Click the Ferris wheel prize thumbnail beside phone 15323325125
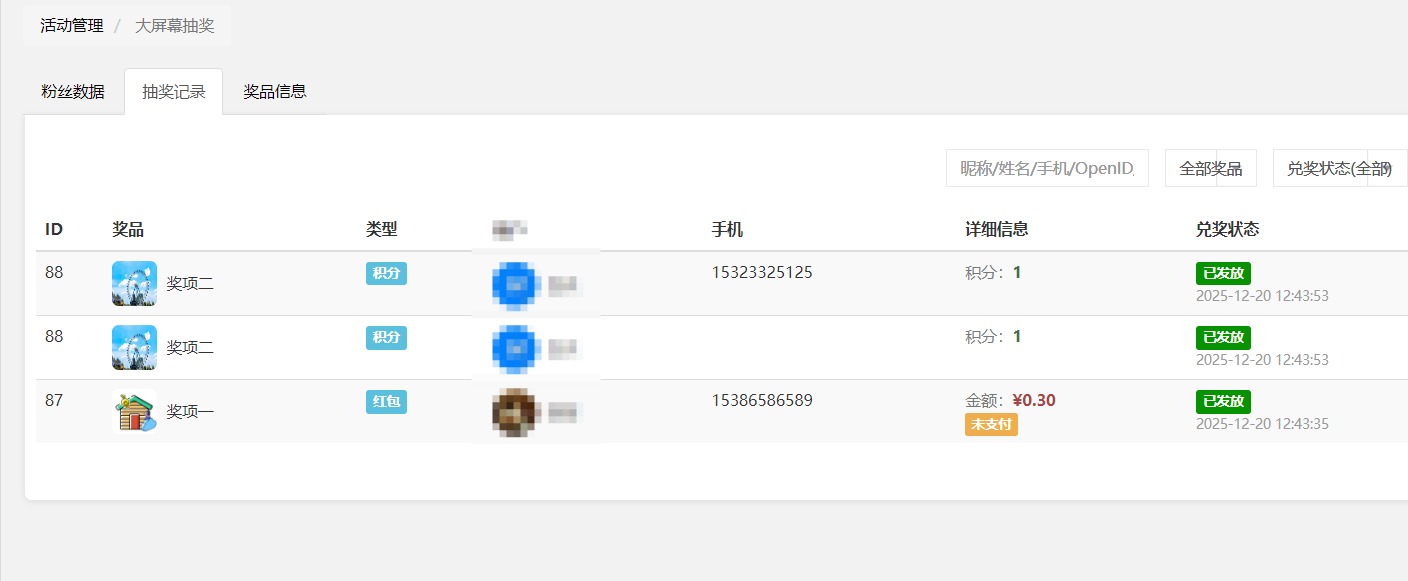The width and height of the screenshot is (1408, 581). click(x=134, y=283)
